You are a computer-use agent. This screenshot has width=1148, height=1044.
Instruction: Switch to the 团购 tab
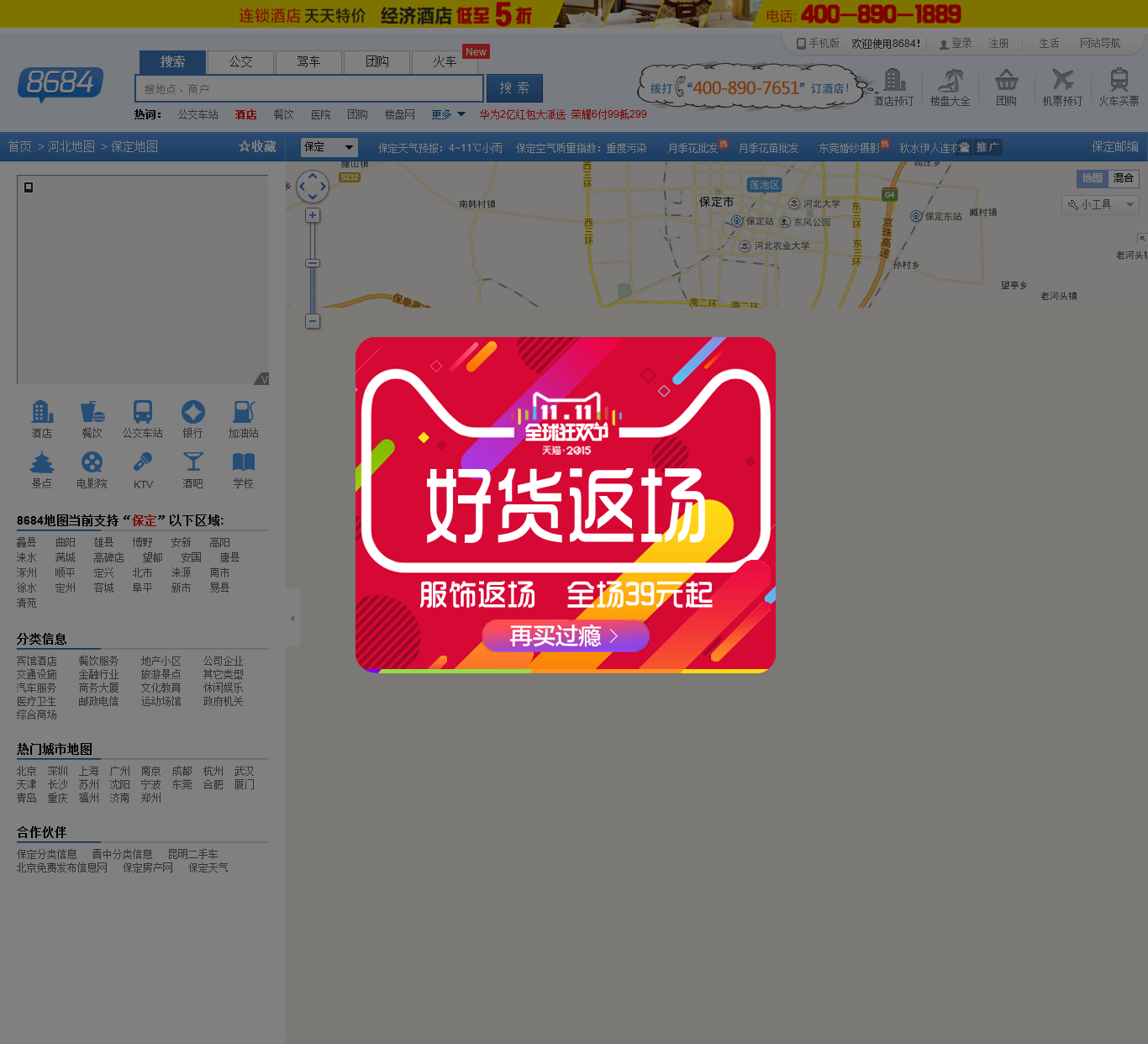377,61
